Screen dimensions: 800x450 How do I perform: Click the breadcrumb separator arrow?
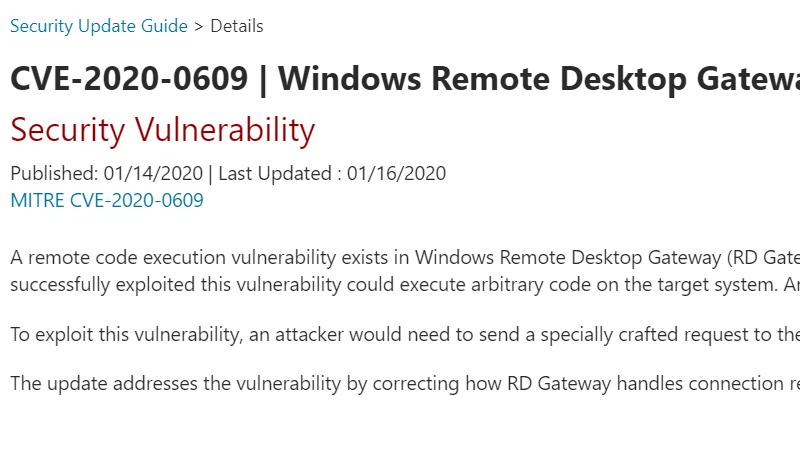coord(199,26)
